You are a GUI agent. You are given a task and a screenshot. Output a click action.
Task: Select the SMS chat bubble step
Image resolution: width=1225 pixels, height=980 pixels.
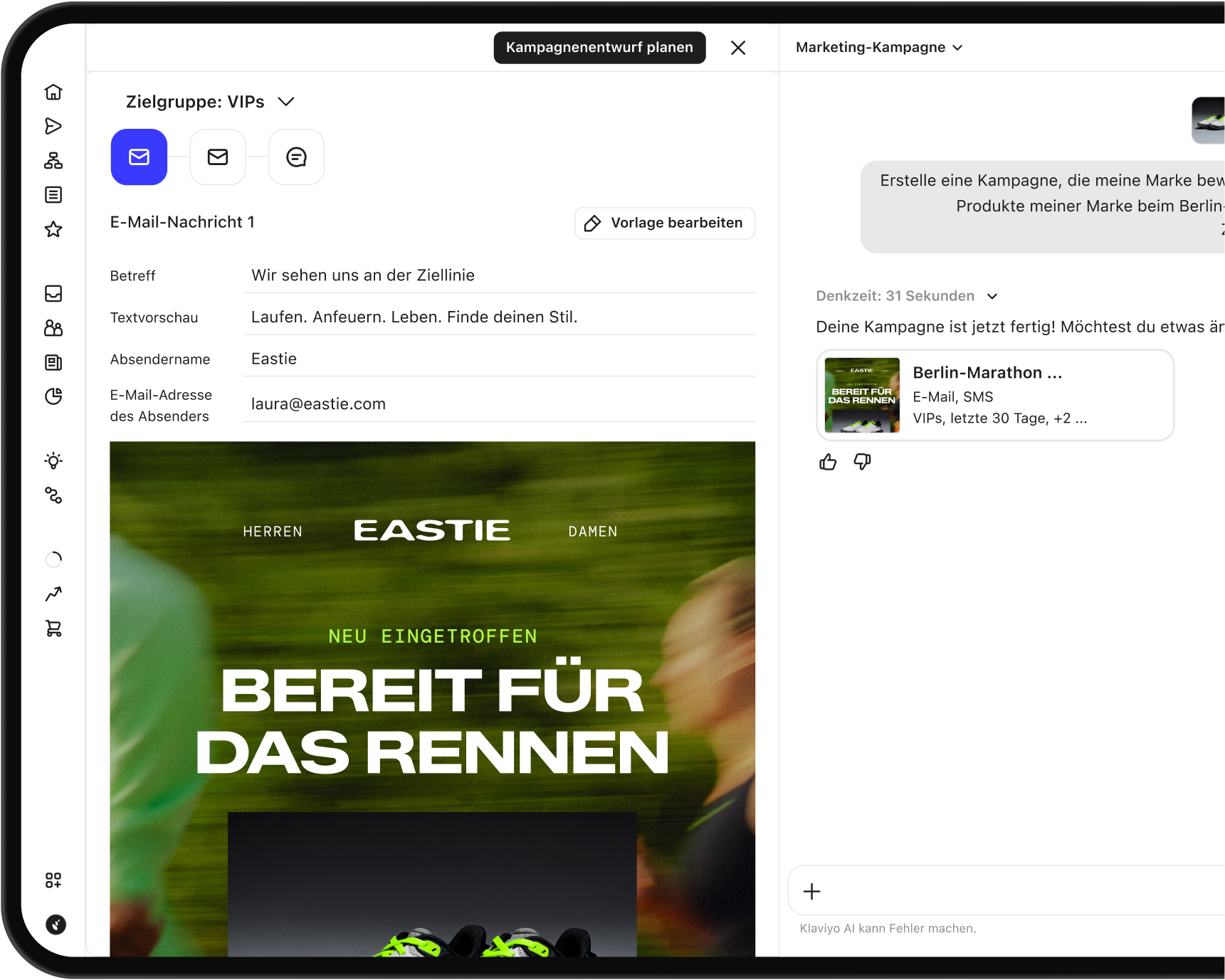click(x=296, y=157)
